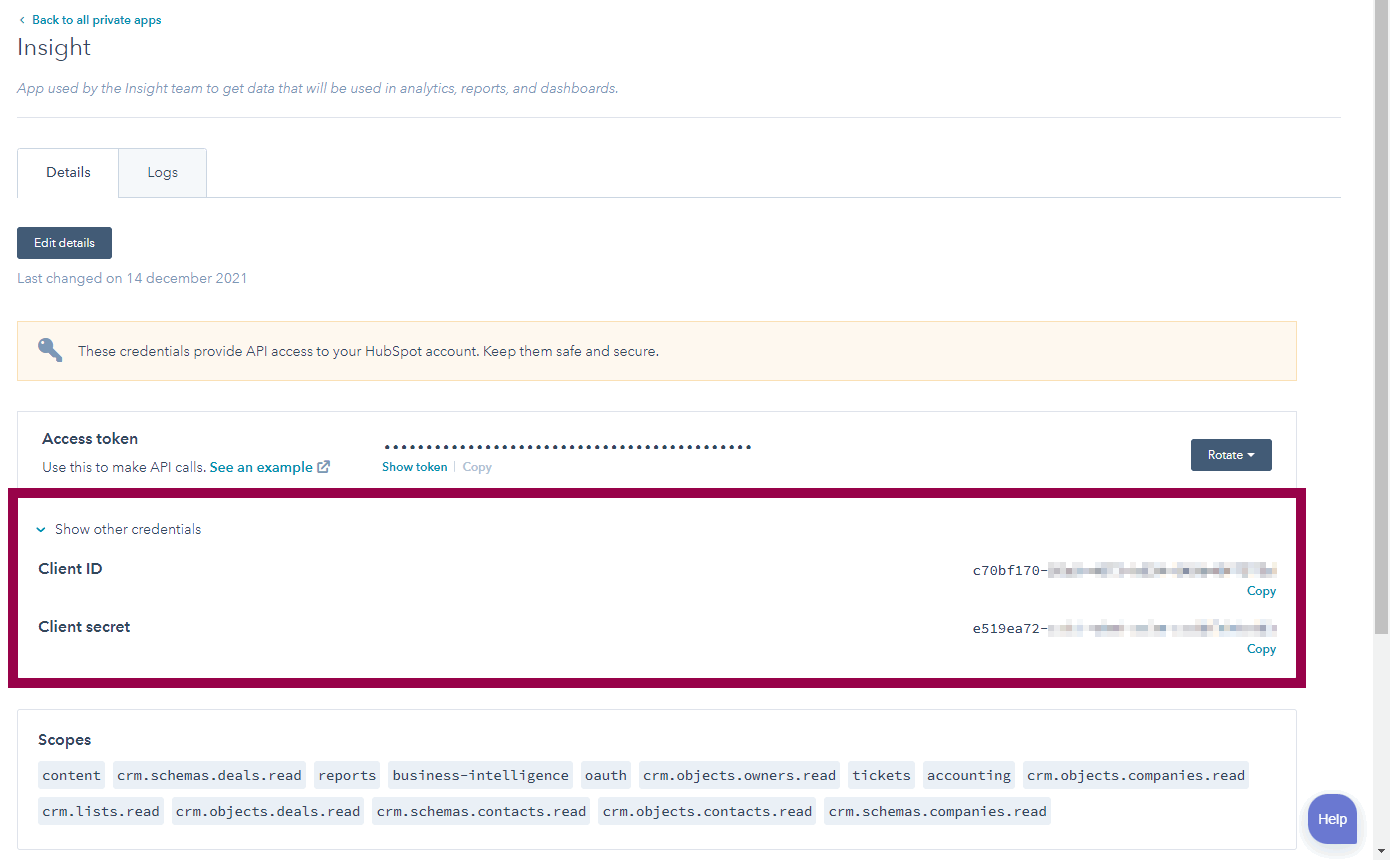Show the hidden access token value
Screen dimensions: 1390x860
tap(414, 467)
